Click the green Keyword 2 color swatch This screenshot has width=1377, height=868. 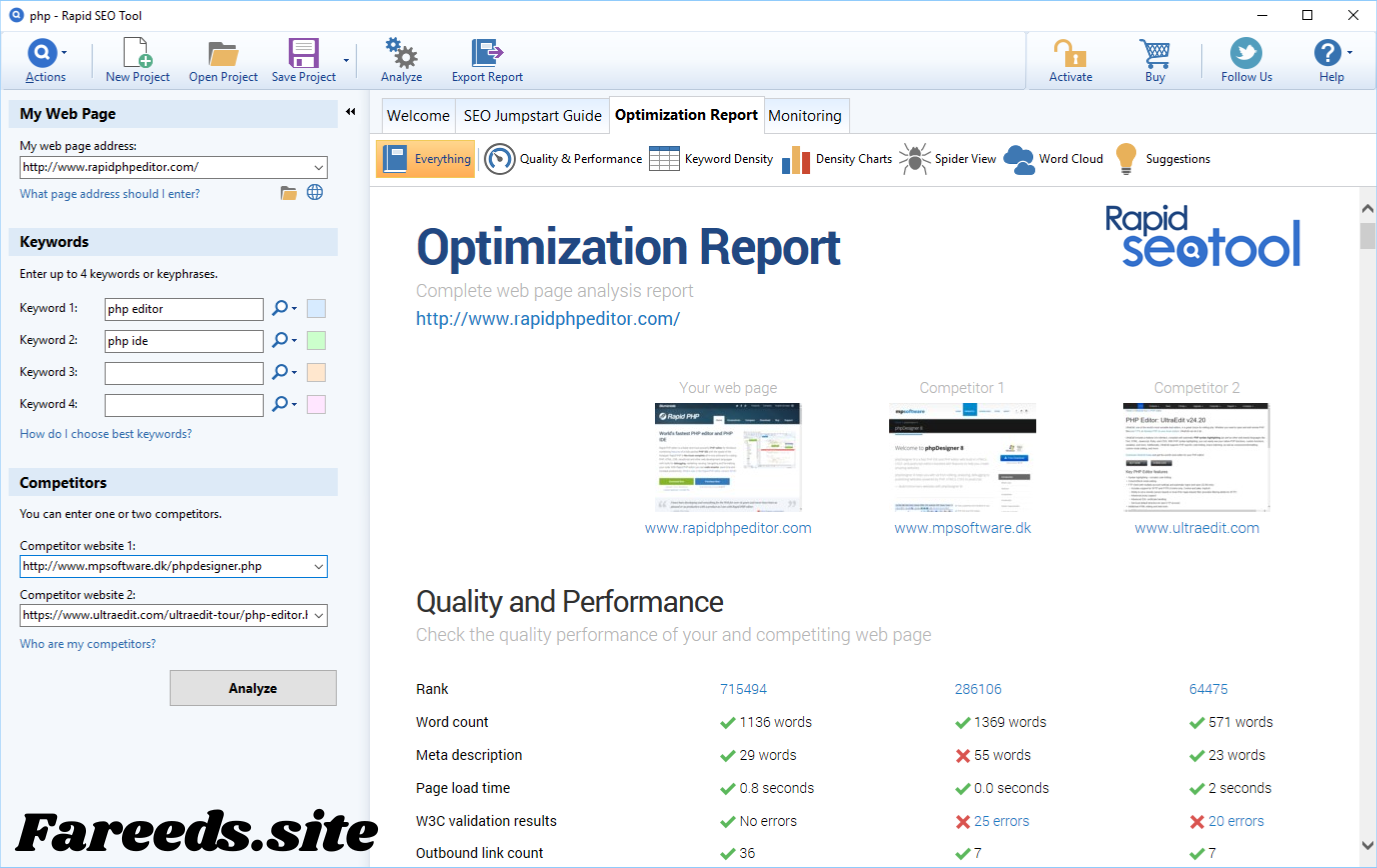click(316, 341)
